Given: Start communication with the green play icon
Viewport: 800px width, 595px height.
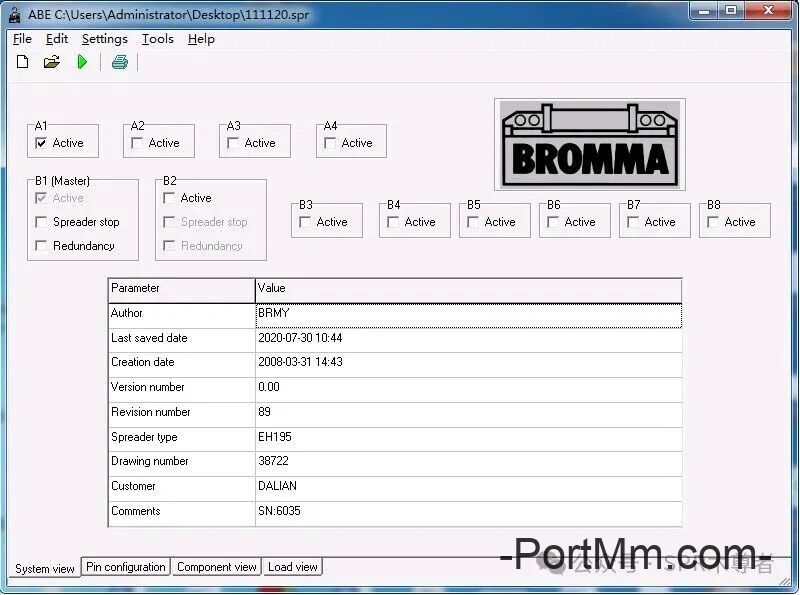Looking at the screenshot, I should click(x=84, y=61).
